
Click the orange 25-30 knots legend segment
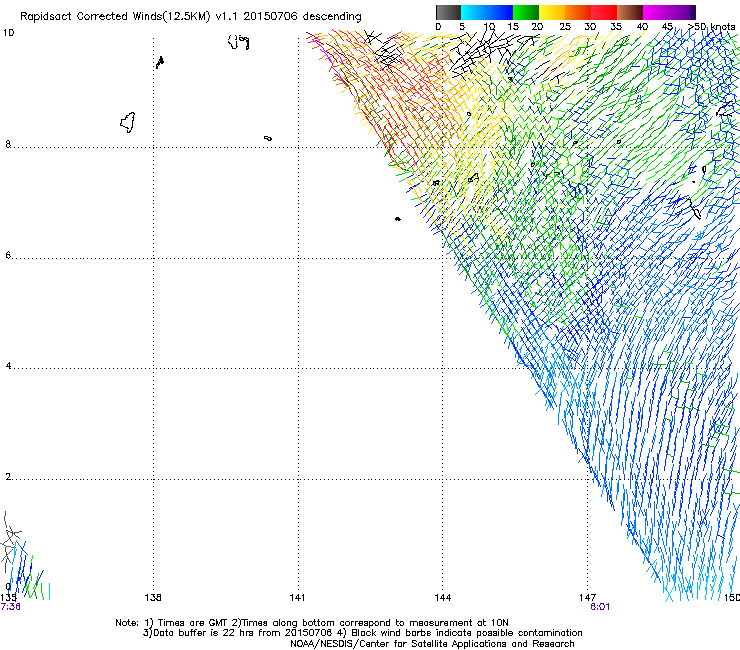click(x=578, y=12)
